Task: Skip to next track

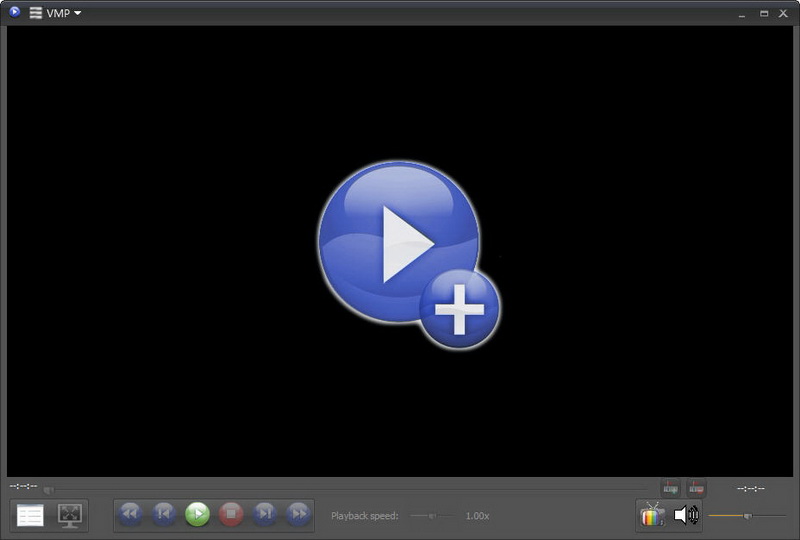Action: click(265, 513)
